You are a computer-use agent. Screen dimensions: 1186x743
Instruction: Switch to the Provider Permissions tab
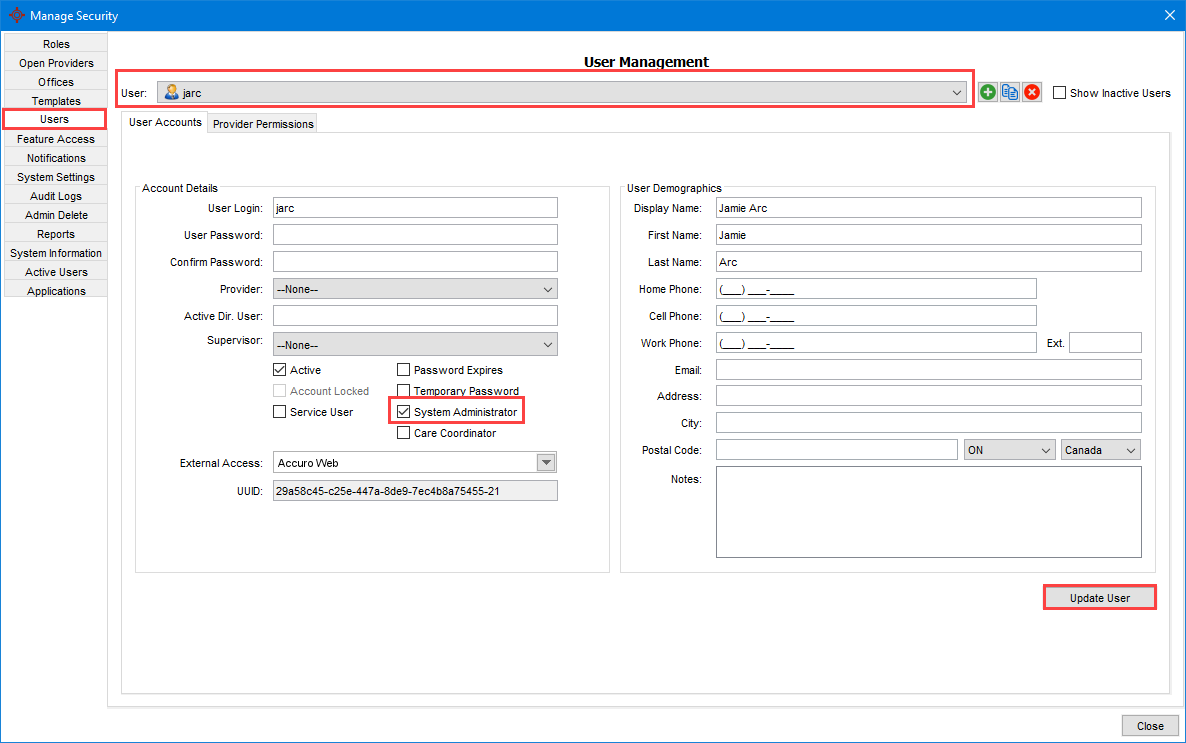coord(261,124)
